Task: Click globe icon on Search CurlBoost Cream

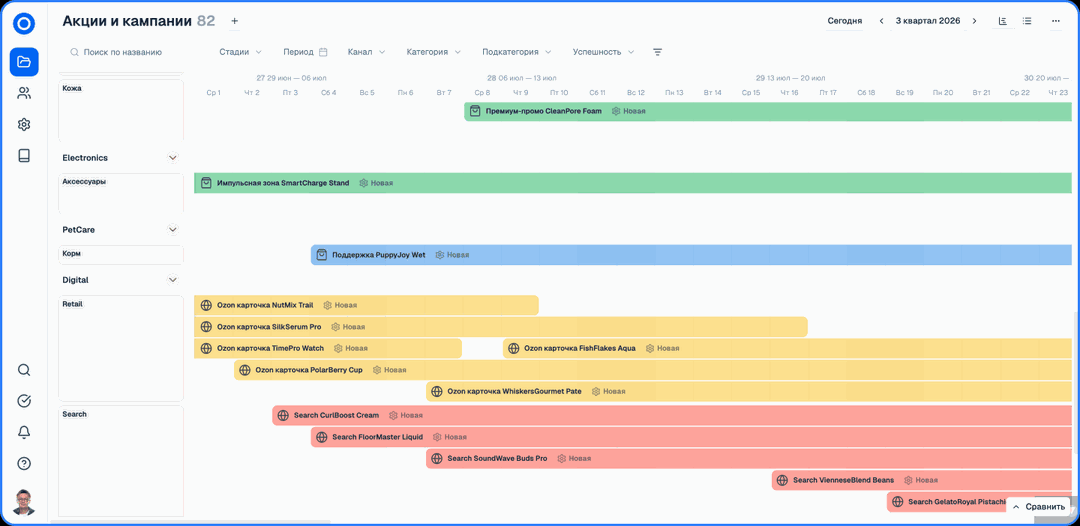Action: click(x=282, y=415)
